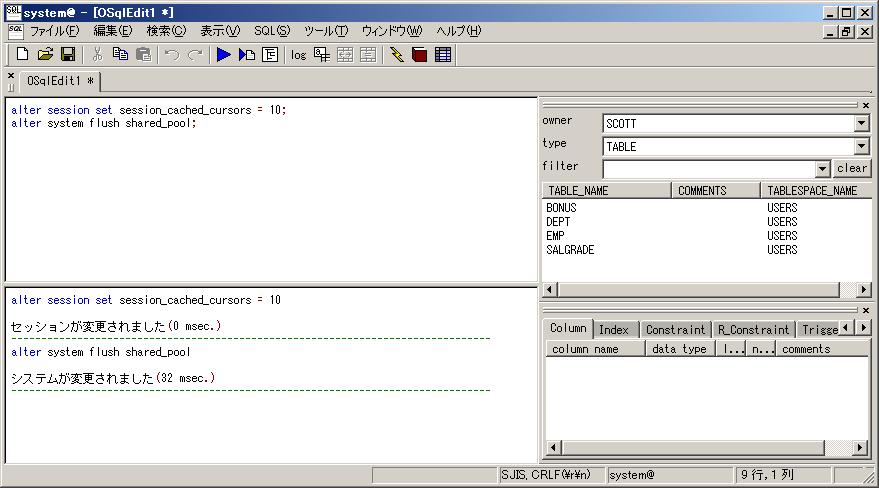This screenshot has height=488, width=879.
Task: Open the grid table icon in toolbar
Action: coord(443,55)
